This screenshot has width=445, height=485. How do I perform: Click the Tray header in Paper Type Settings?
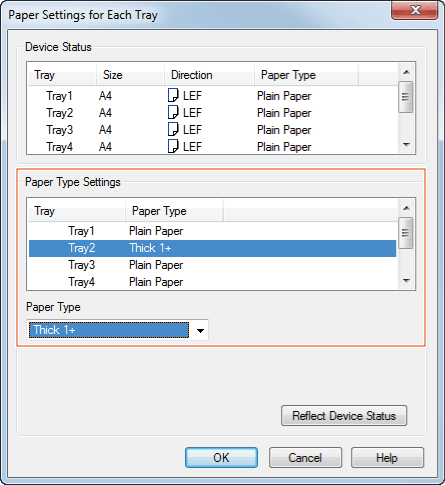[77, 211]
